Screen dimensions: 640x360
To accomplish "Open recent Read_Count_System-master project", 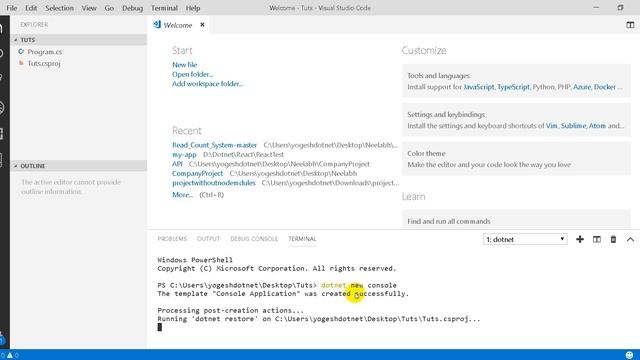I will pyautogui.click(x=215, y=145).
